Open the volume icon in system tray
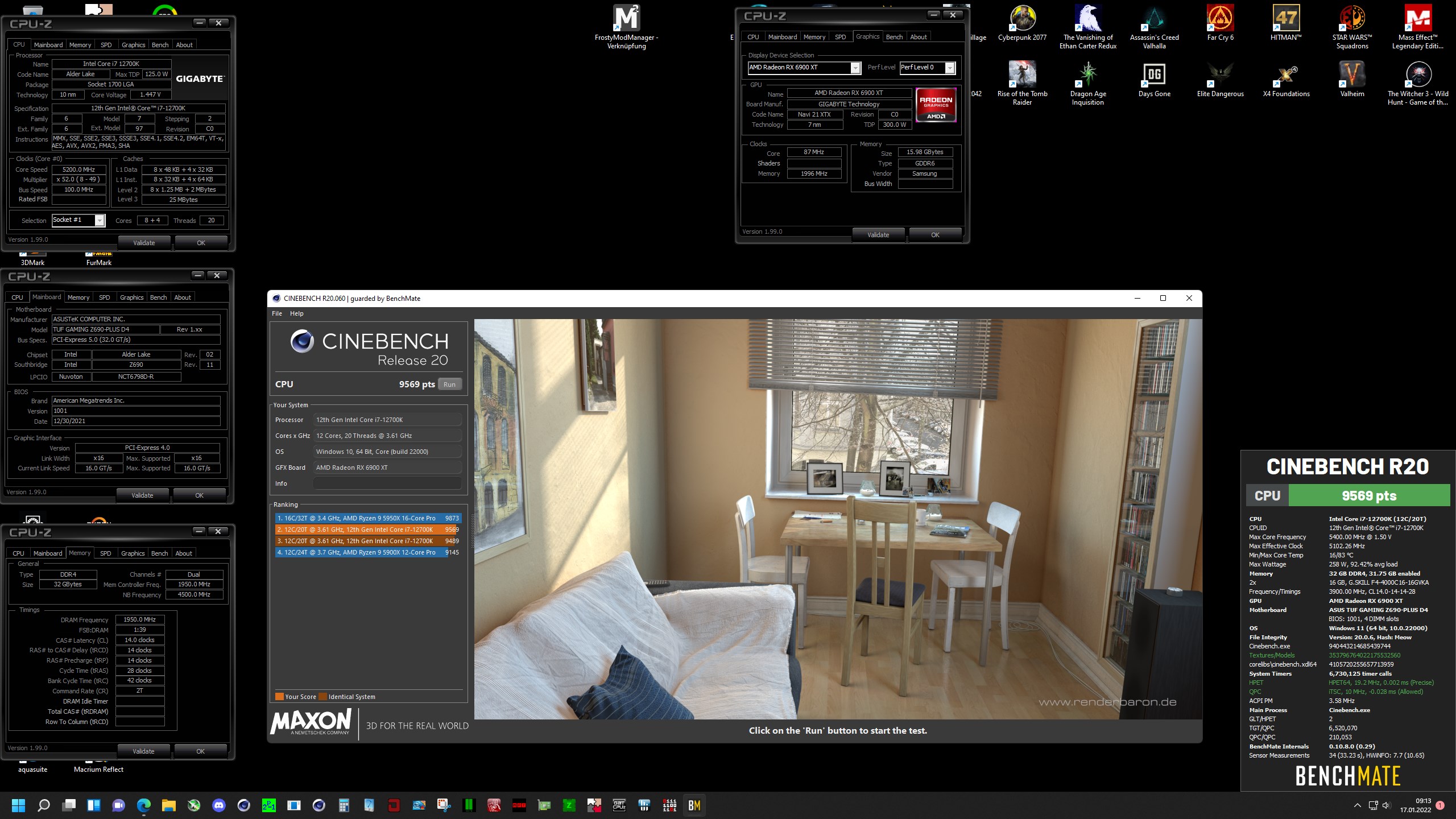 click(x=1386, y=805)
